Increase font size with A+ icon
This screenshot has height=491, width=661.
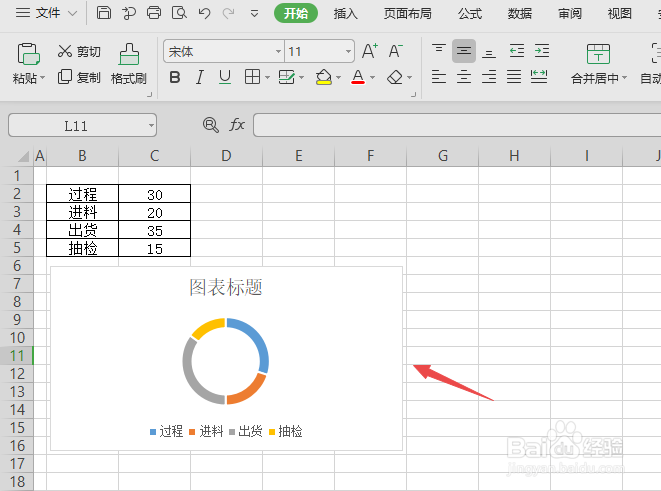370,51
